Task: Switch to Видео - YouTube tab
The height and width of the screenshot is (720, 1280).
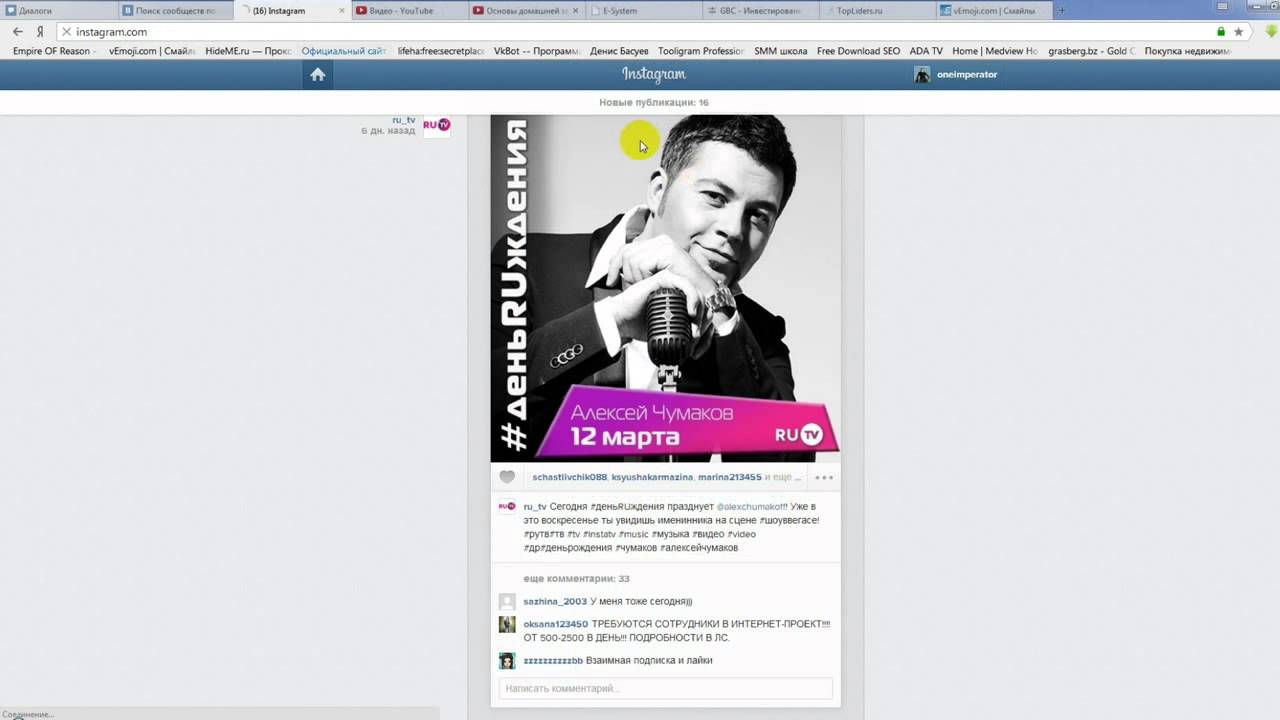Action: [410, 10]
